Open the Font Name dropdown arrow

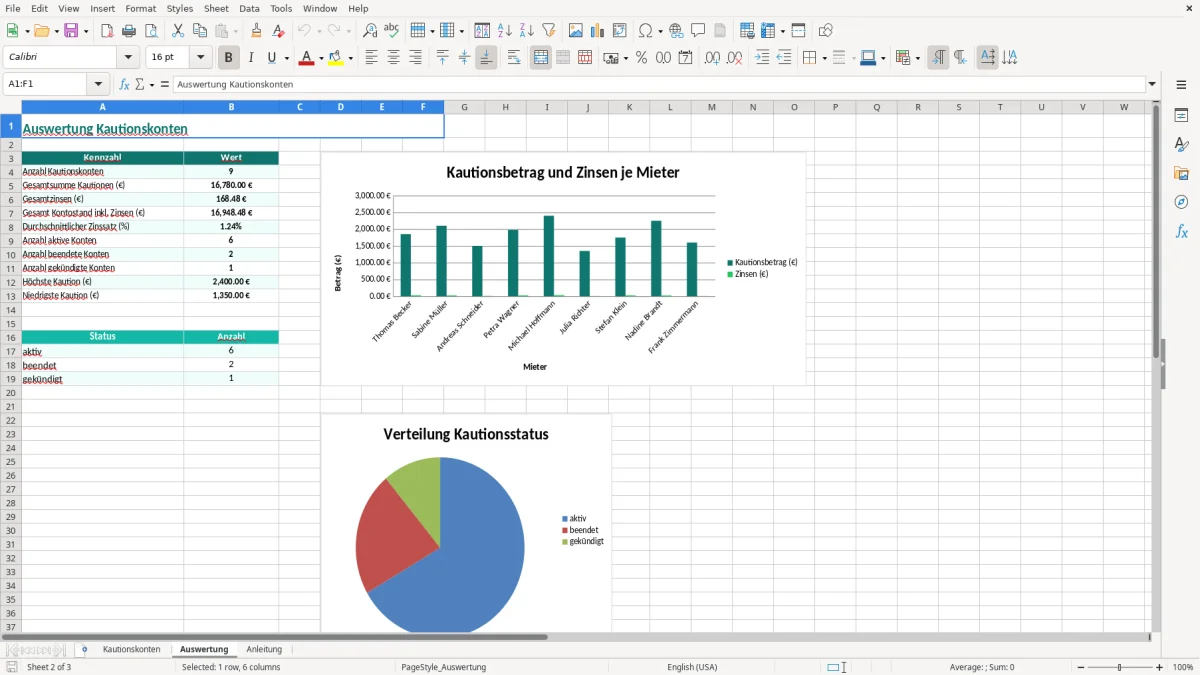pos(128,58)
